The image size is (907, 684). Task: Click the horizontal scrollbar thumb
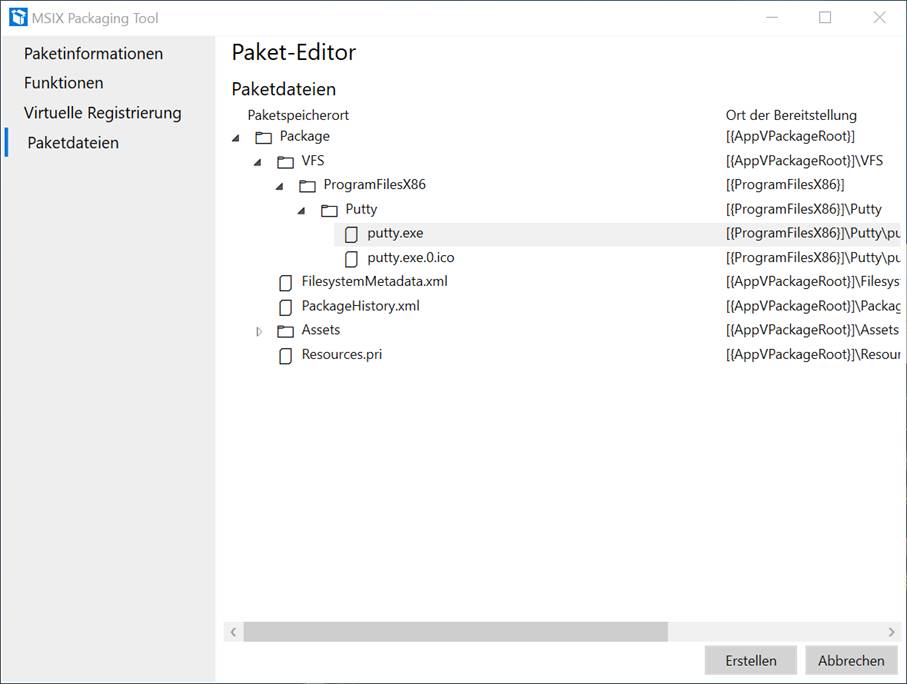tap(456, 632)
